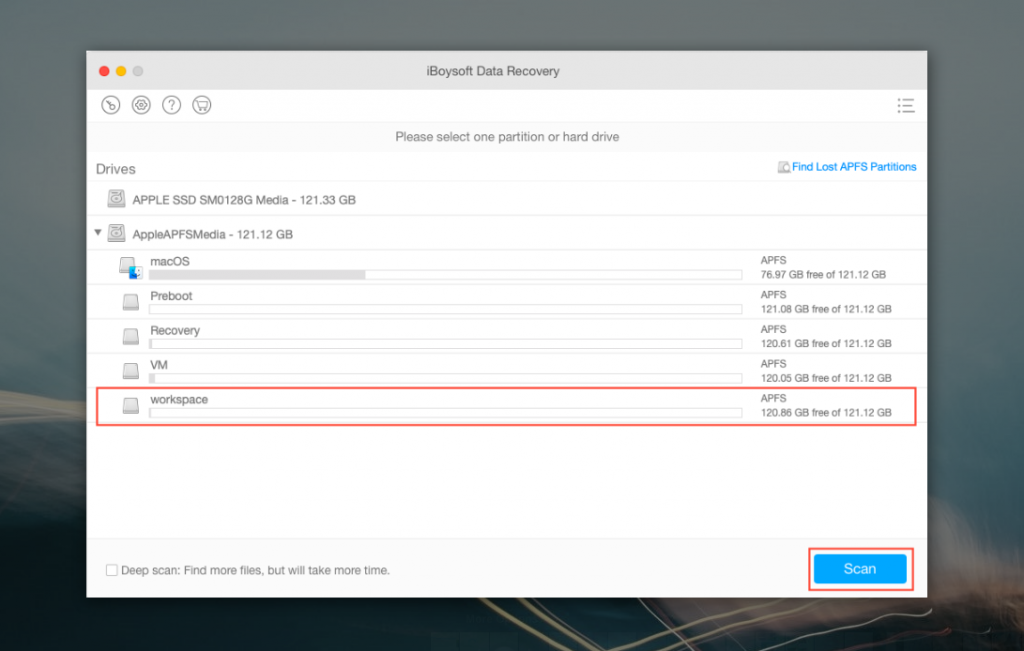Click the APFS label in the workspace row
1024x651 pixels.
click(x=773, y=398)
